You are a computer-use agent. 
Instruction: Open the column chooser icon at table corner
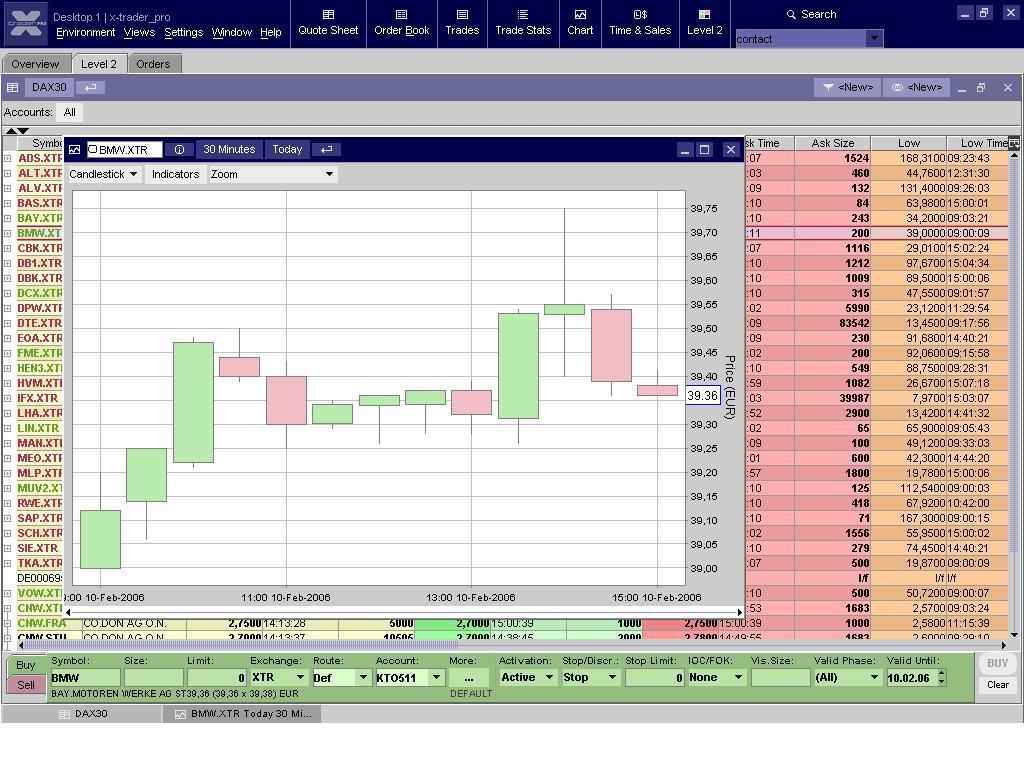click(1014, 142)
